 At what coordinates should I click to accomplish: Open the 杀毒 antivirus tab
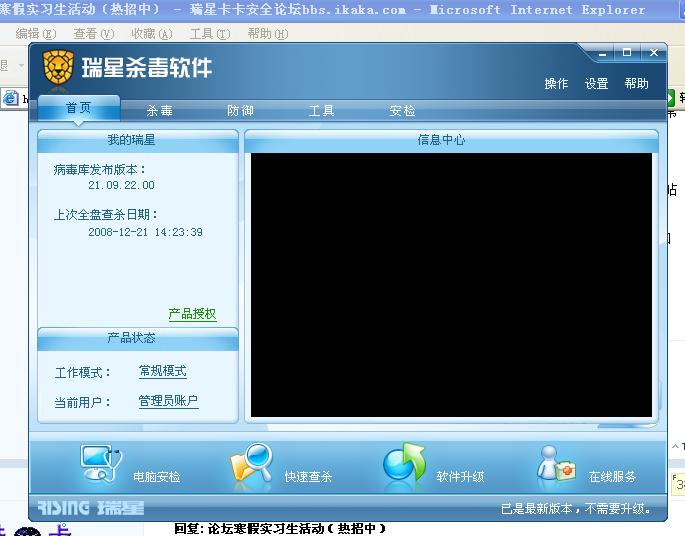click(159, 111)
